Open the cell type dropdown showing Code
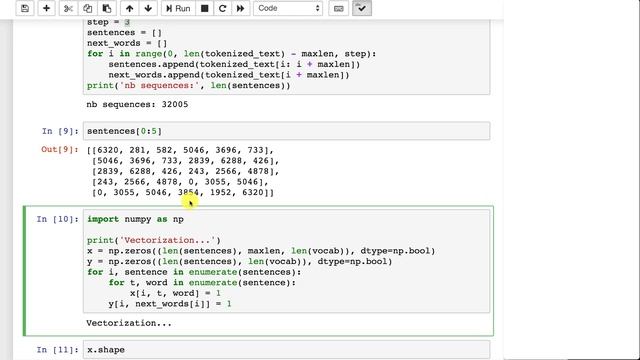 (288, 8)
